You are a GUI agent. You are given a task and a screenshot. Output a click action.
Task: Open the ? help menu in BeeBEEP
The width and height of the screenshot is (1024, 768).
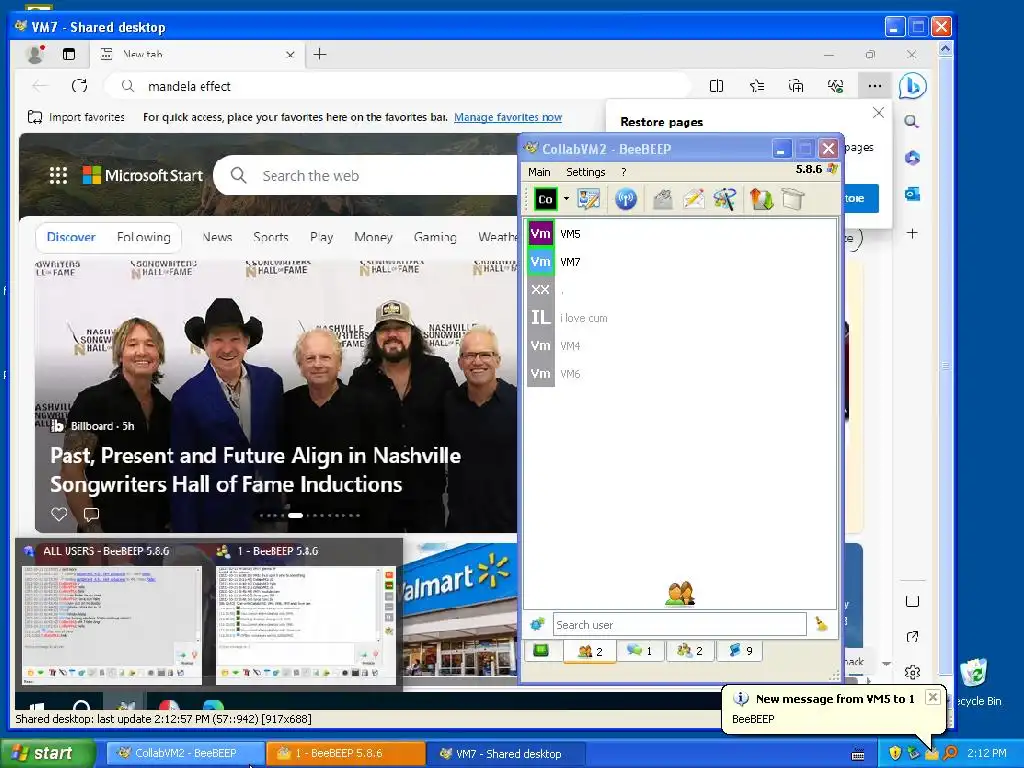coord(624,172)
